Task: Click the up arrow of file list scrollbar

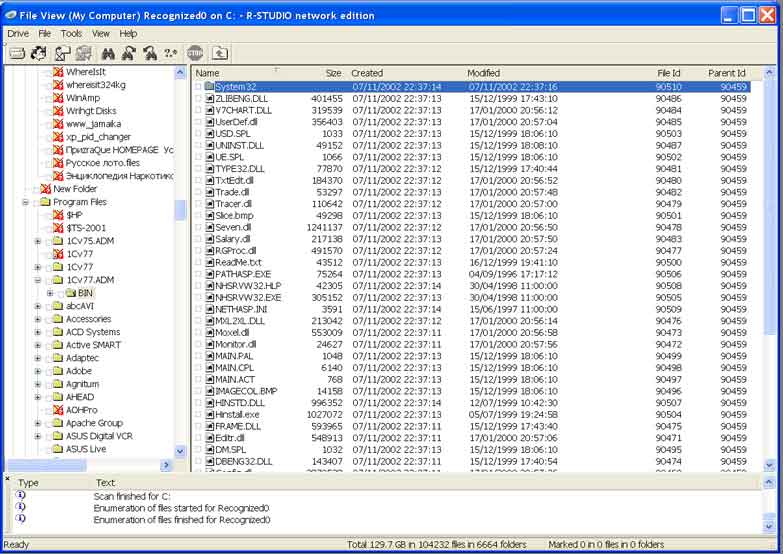Action: tap(770, 73)
